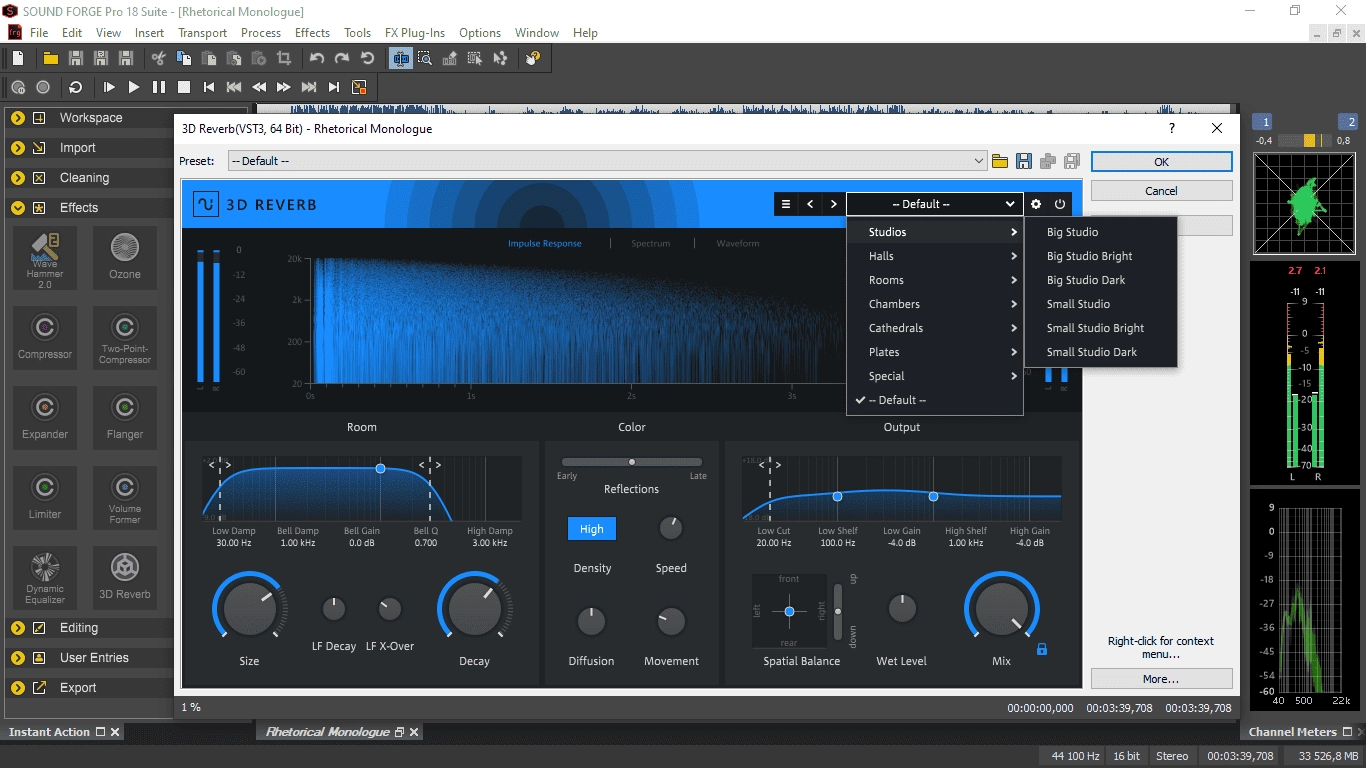Click the Early/Late Reflections slider
Image resolution: width=1366 pixels, height=768 pixels.
632,462
